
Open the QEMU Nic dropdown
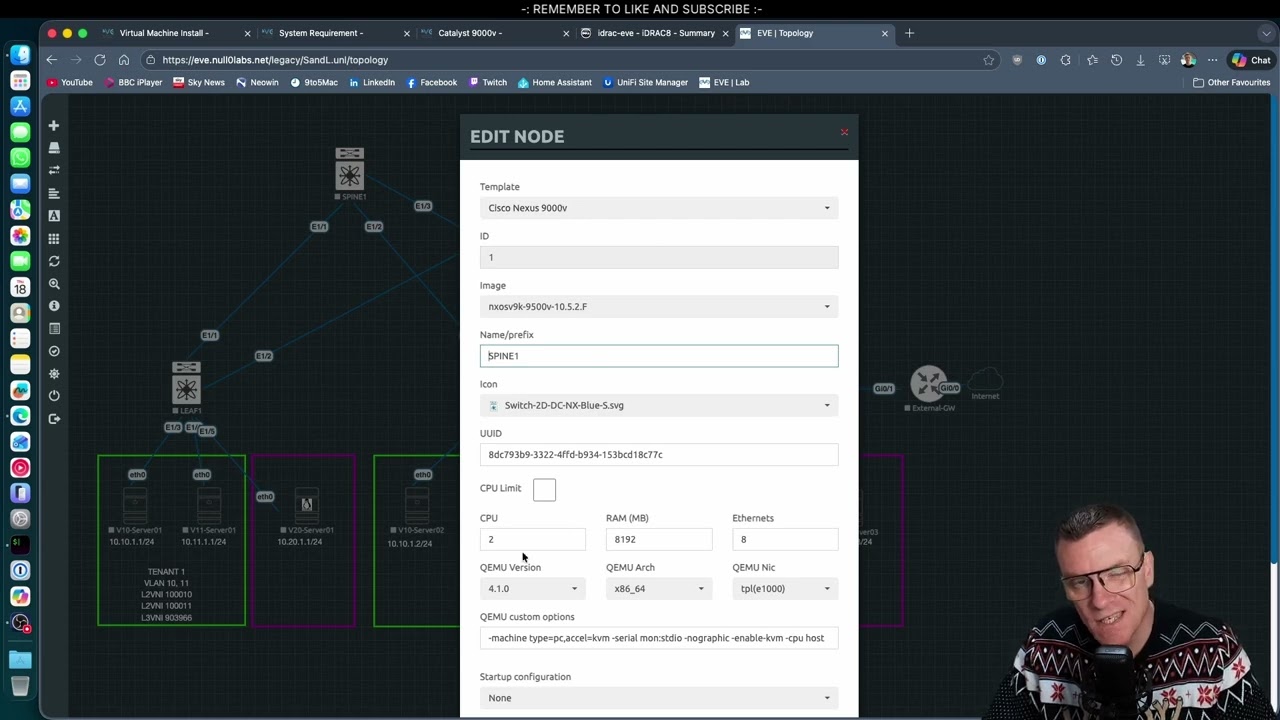point(785,589)
